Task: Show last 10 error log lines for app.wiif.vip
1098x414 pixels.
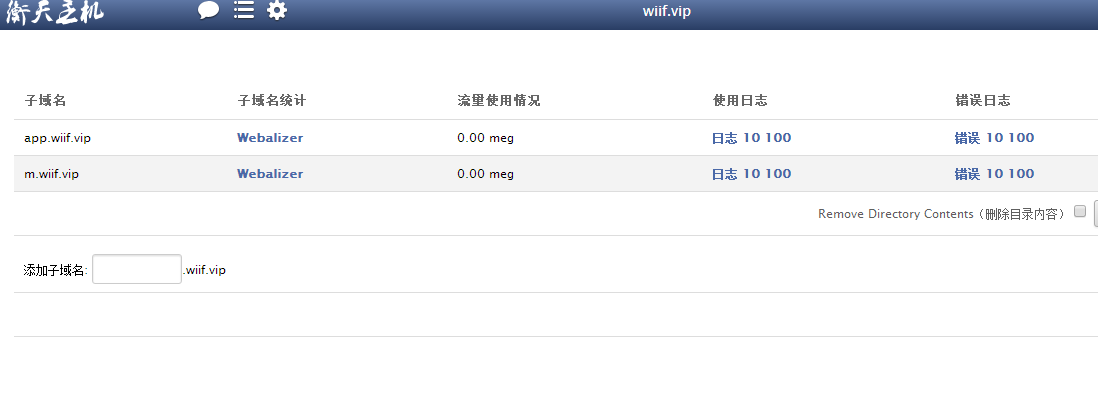Action: click(x=994, y=138)
